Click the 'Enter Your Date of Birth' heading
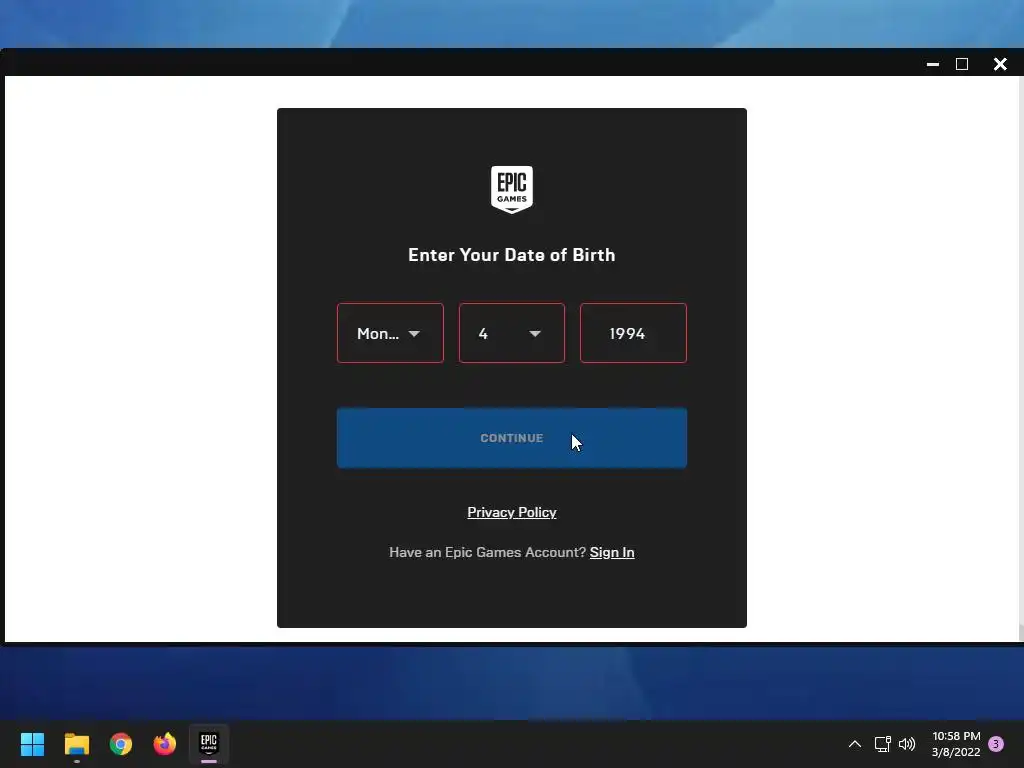The width and height of the screenshot is (1024, 768). [511, 255]
